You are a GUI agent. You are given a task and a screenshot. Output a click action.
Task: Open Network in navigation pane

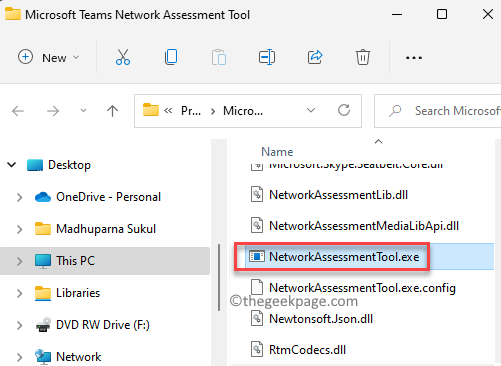pos(79,357)
